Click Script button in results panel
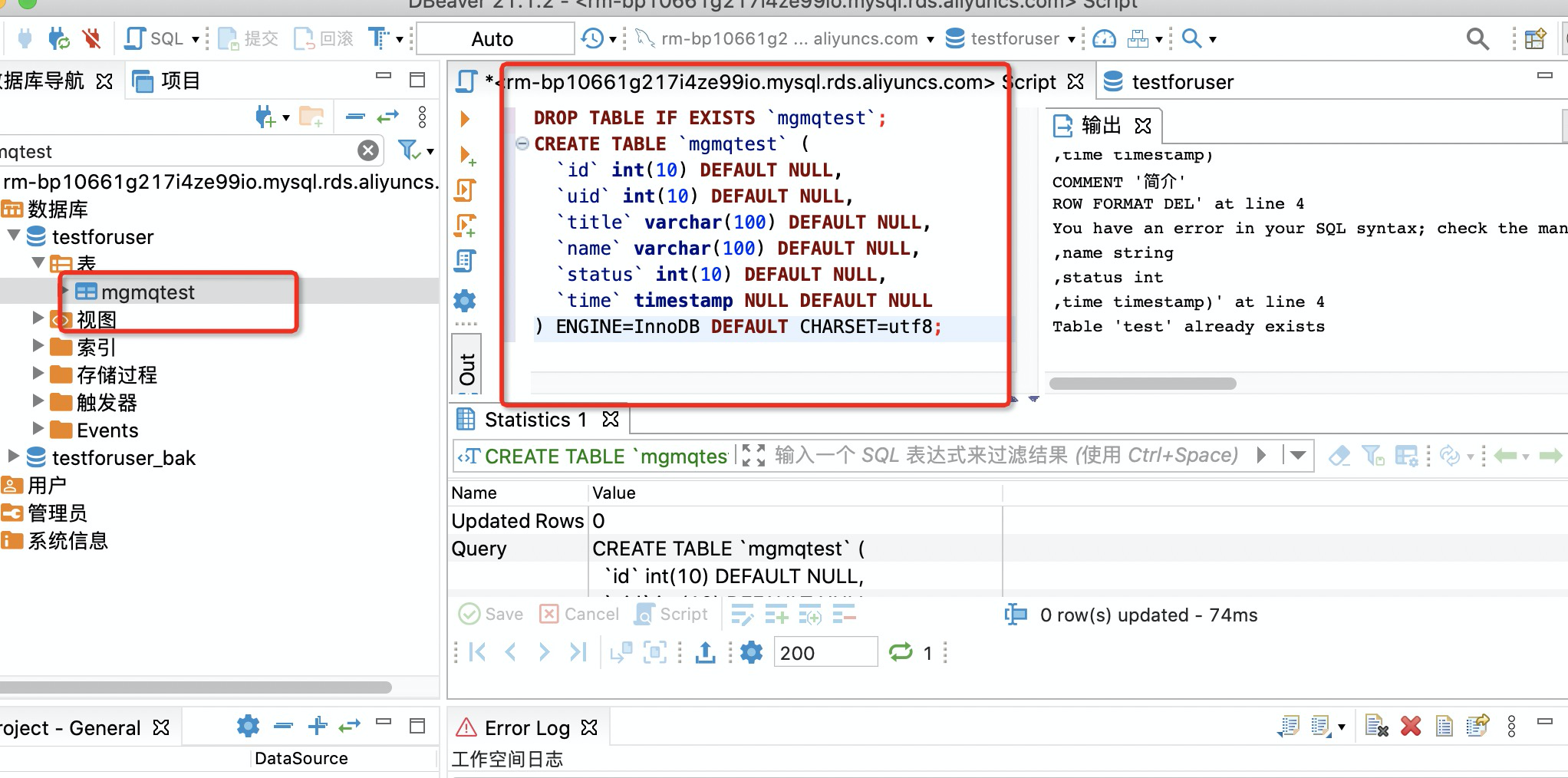1568x778 pixels. pos(672,614)
